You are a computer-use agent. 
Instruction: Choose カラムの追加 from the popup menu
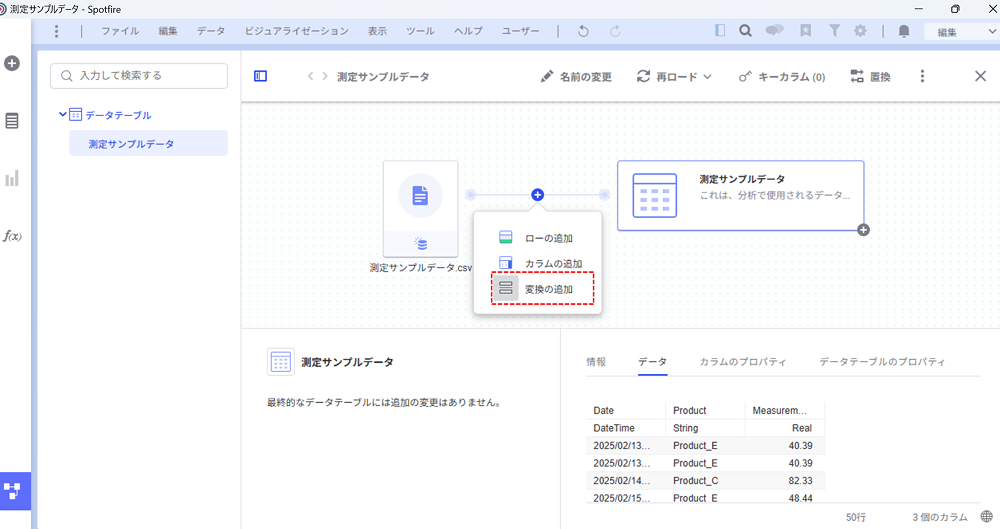(537, 263)
